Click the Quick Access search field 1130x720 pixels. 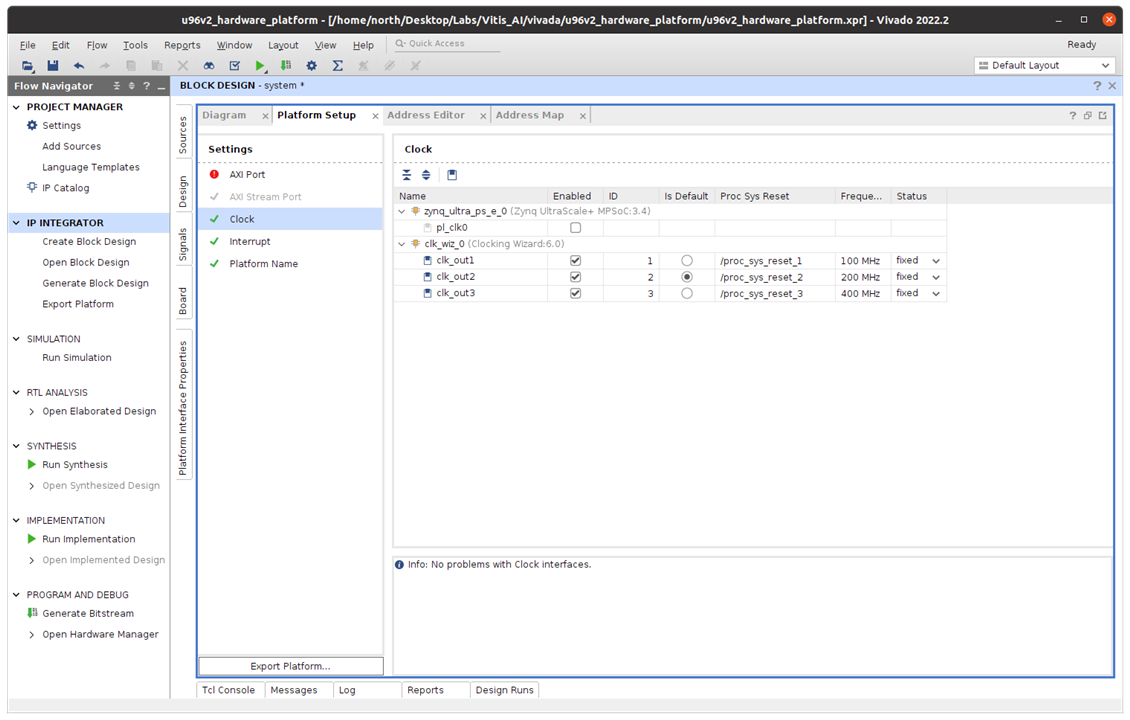[x=447, y=44]
